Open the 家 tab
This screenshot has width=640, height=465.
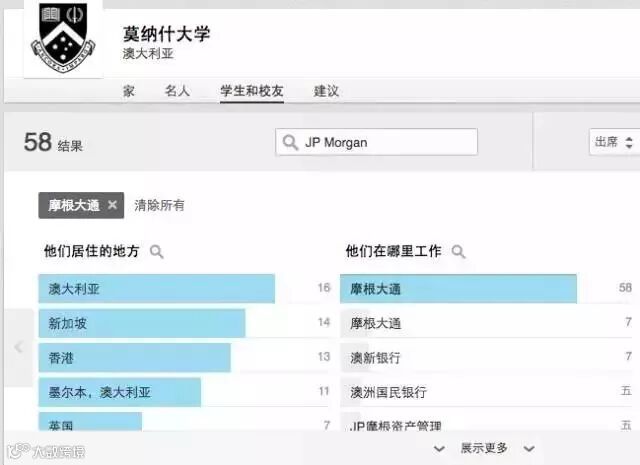129,91
